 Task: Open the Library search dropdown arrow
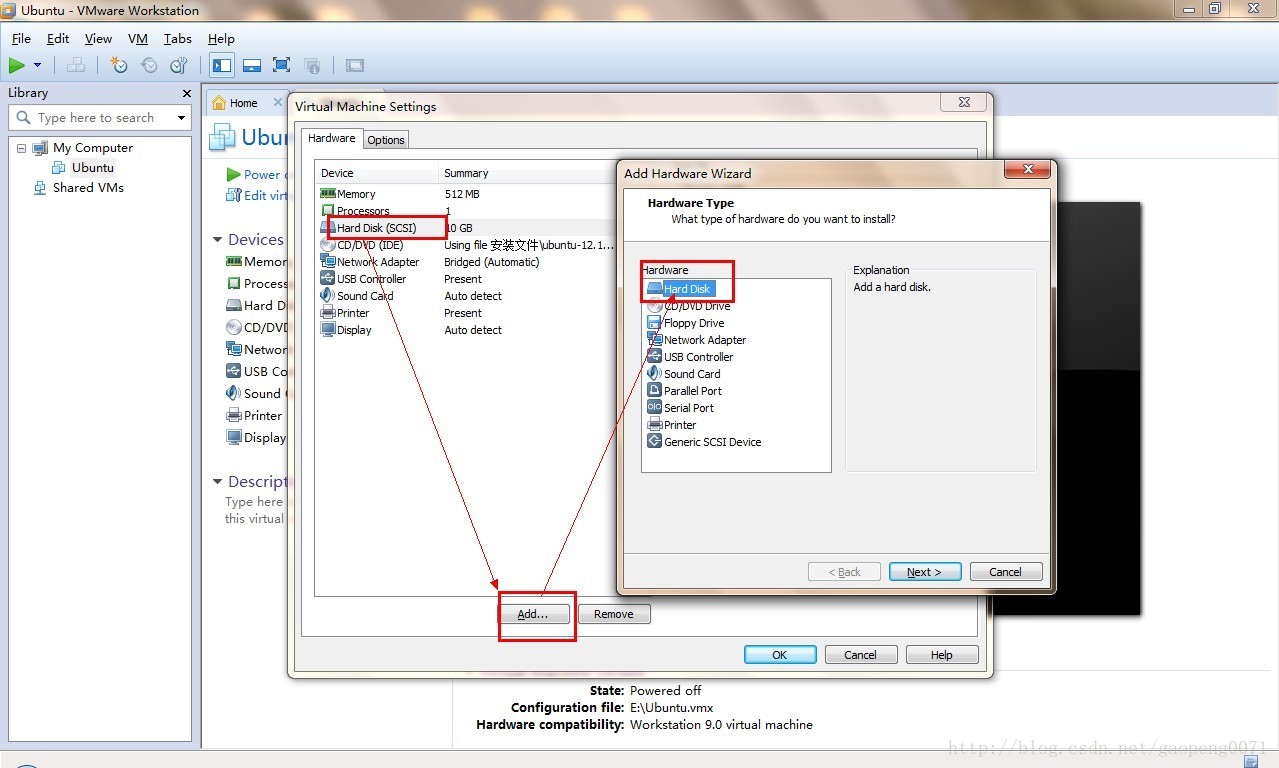coord(181,117)
